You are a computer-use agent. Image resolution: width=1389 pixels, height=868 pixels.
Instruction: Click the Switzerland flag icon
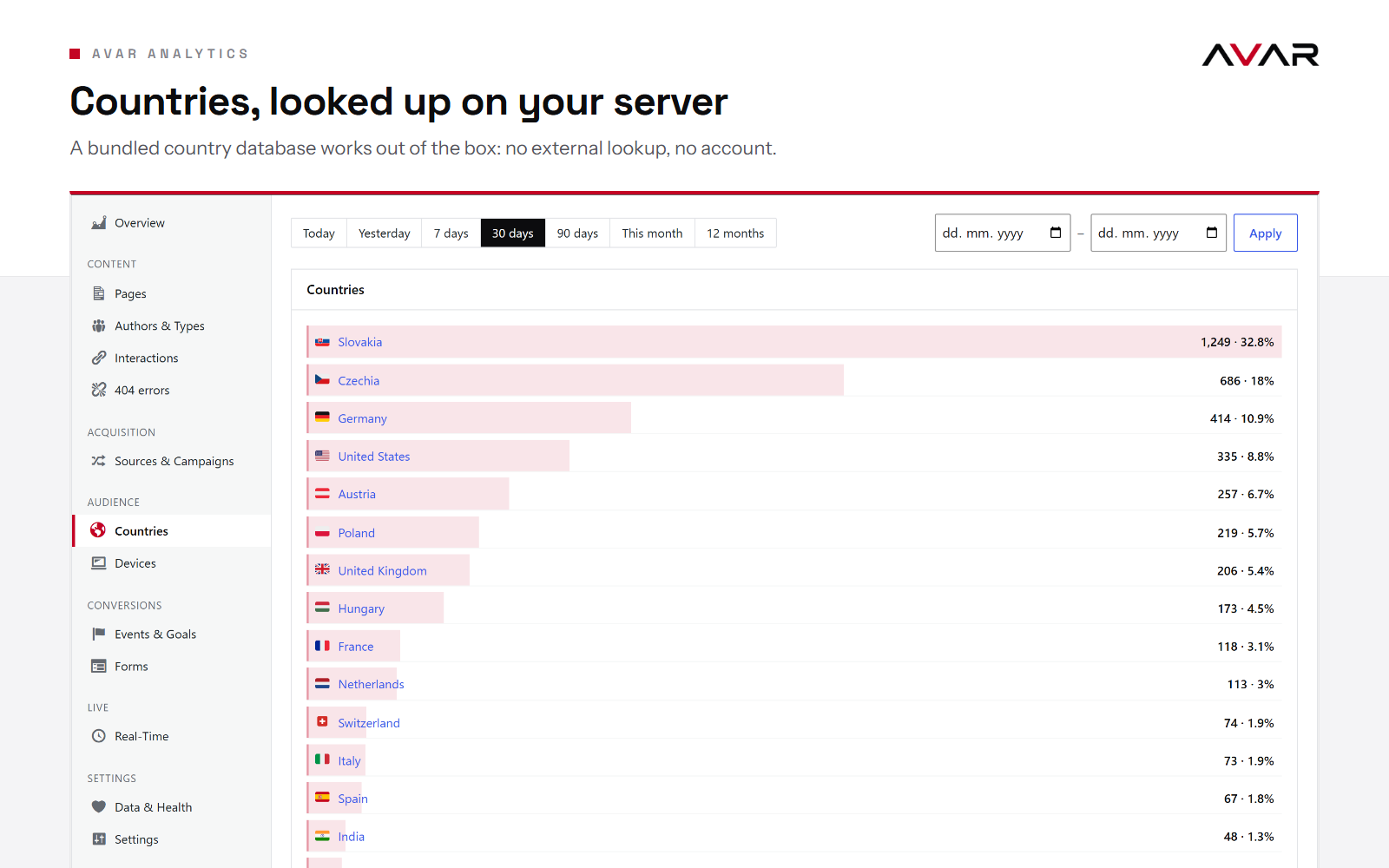click(x=322, y=721)
